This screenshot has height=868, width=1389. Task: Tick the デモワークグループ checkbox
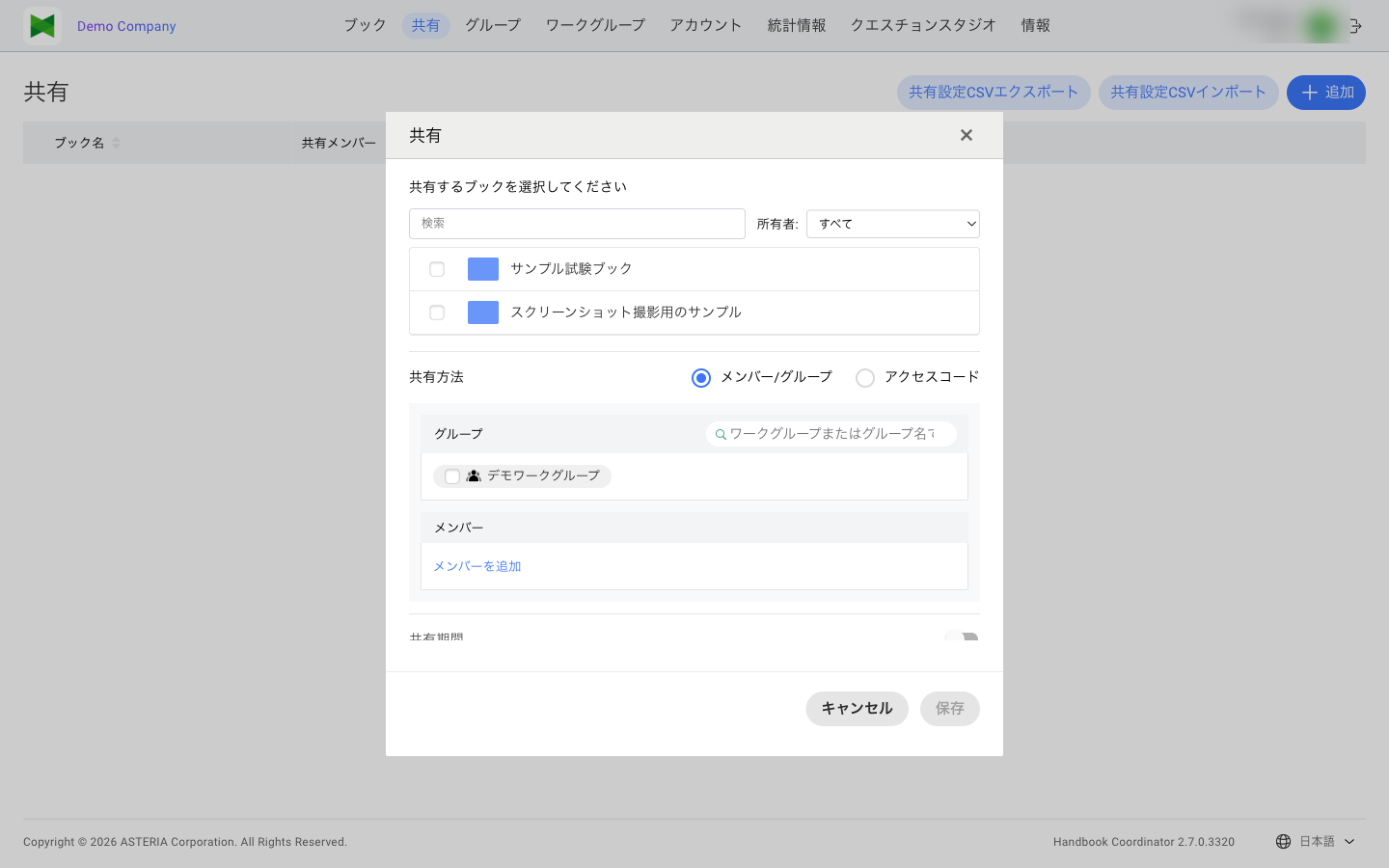(452, 476)
